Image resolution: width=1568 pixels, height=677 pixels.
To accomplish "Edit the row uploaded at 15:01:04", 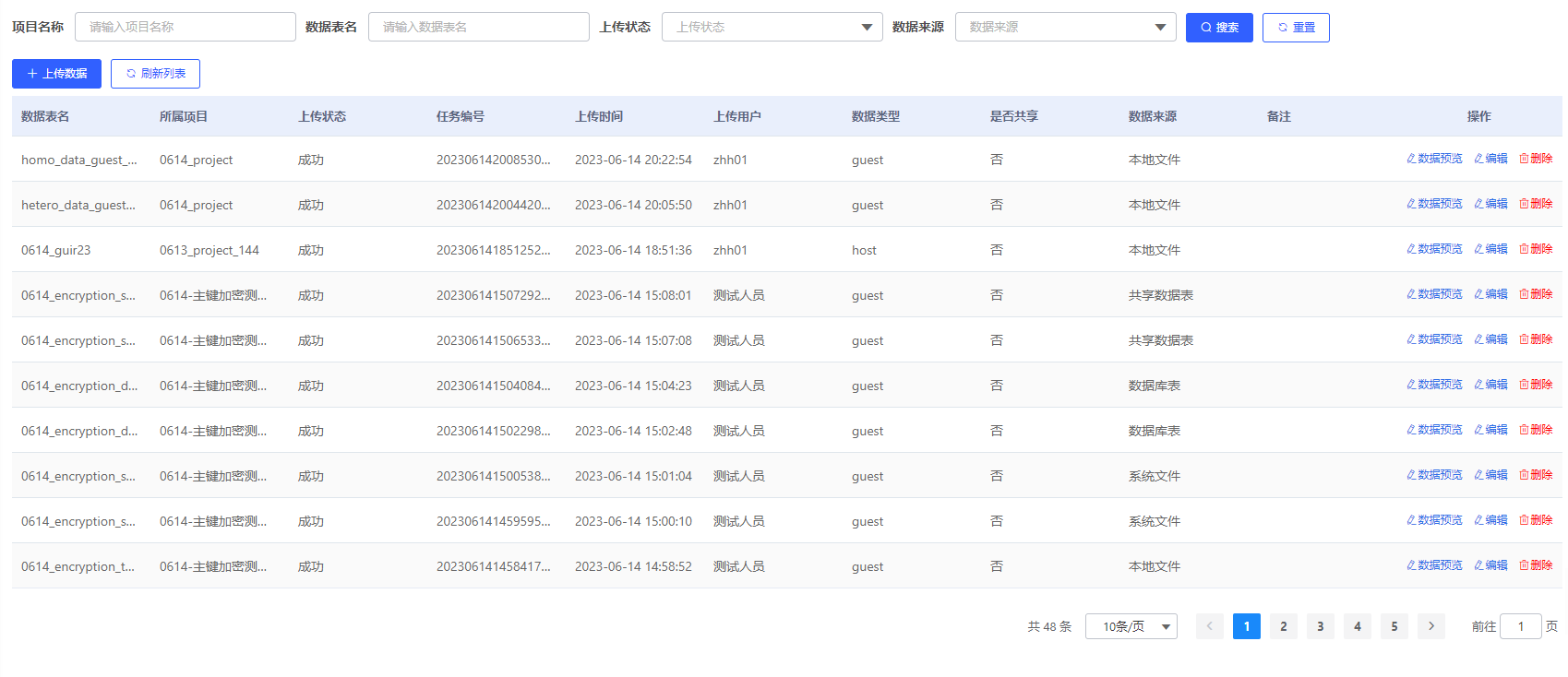I will point(1490,475).
